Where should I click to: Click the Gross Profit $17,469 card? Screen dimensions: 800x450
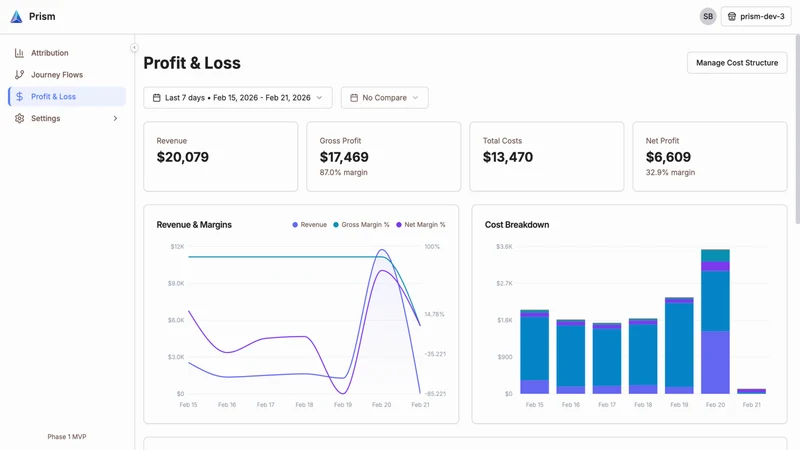(x=384, y=157)
